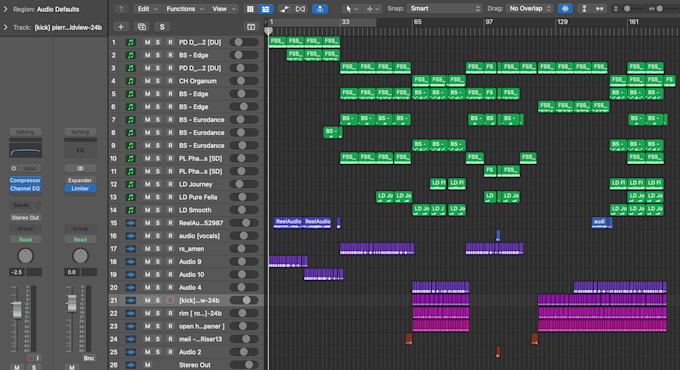Viewport: 680px width, 370px height.
Task: Click the waveform zoom blue icon
Action: [565, 9]
